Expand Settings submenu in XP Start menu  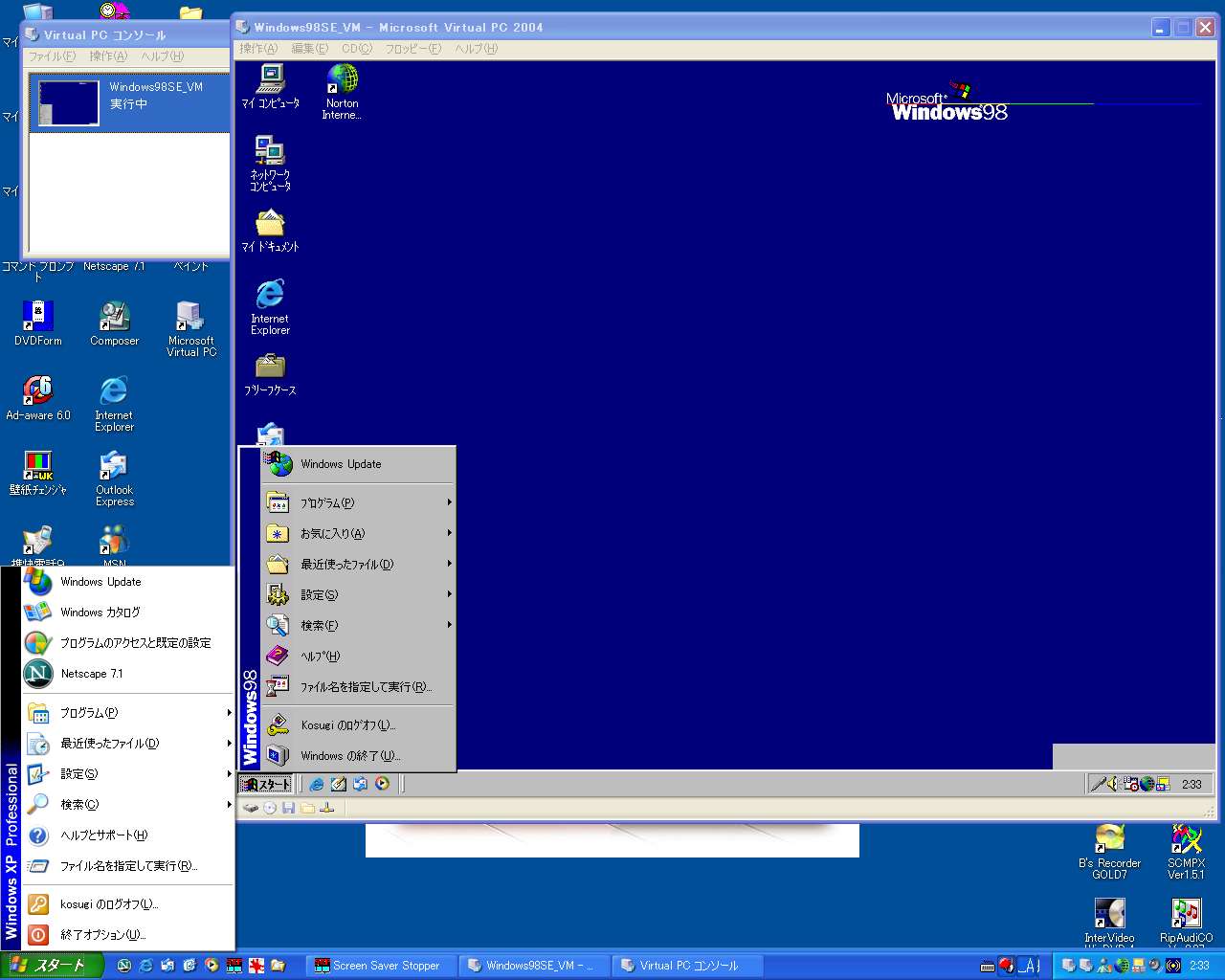pyautogui.click(x=128, y=774)
